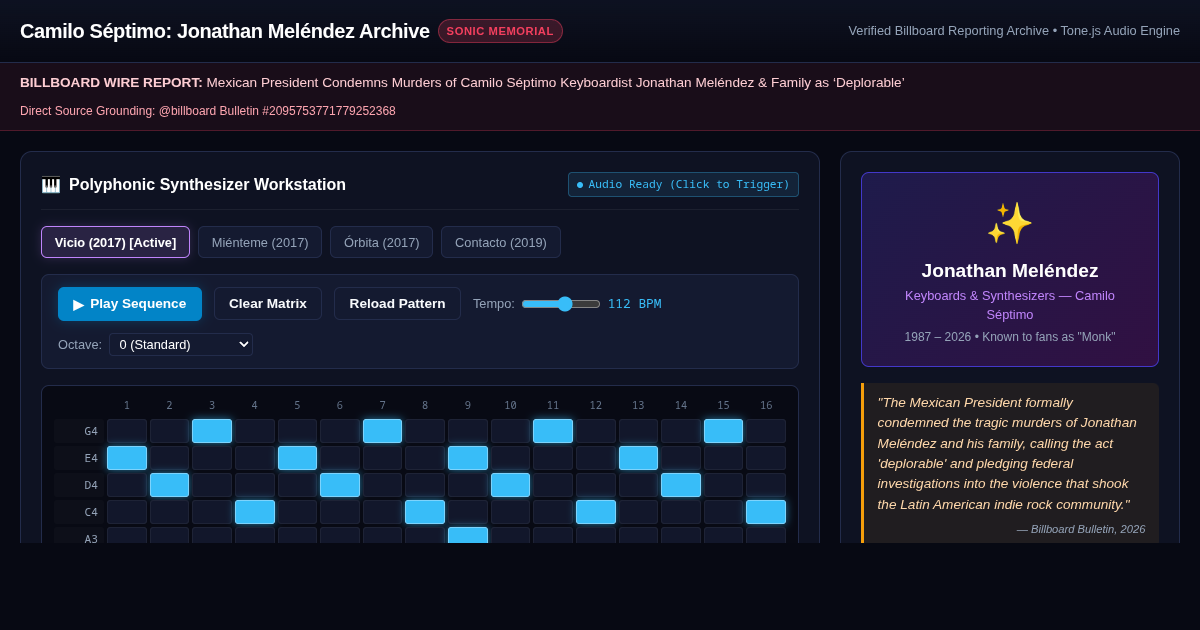Disable the E4 note at step 13
The image size is (1200, 630).
(638, 458)
